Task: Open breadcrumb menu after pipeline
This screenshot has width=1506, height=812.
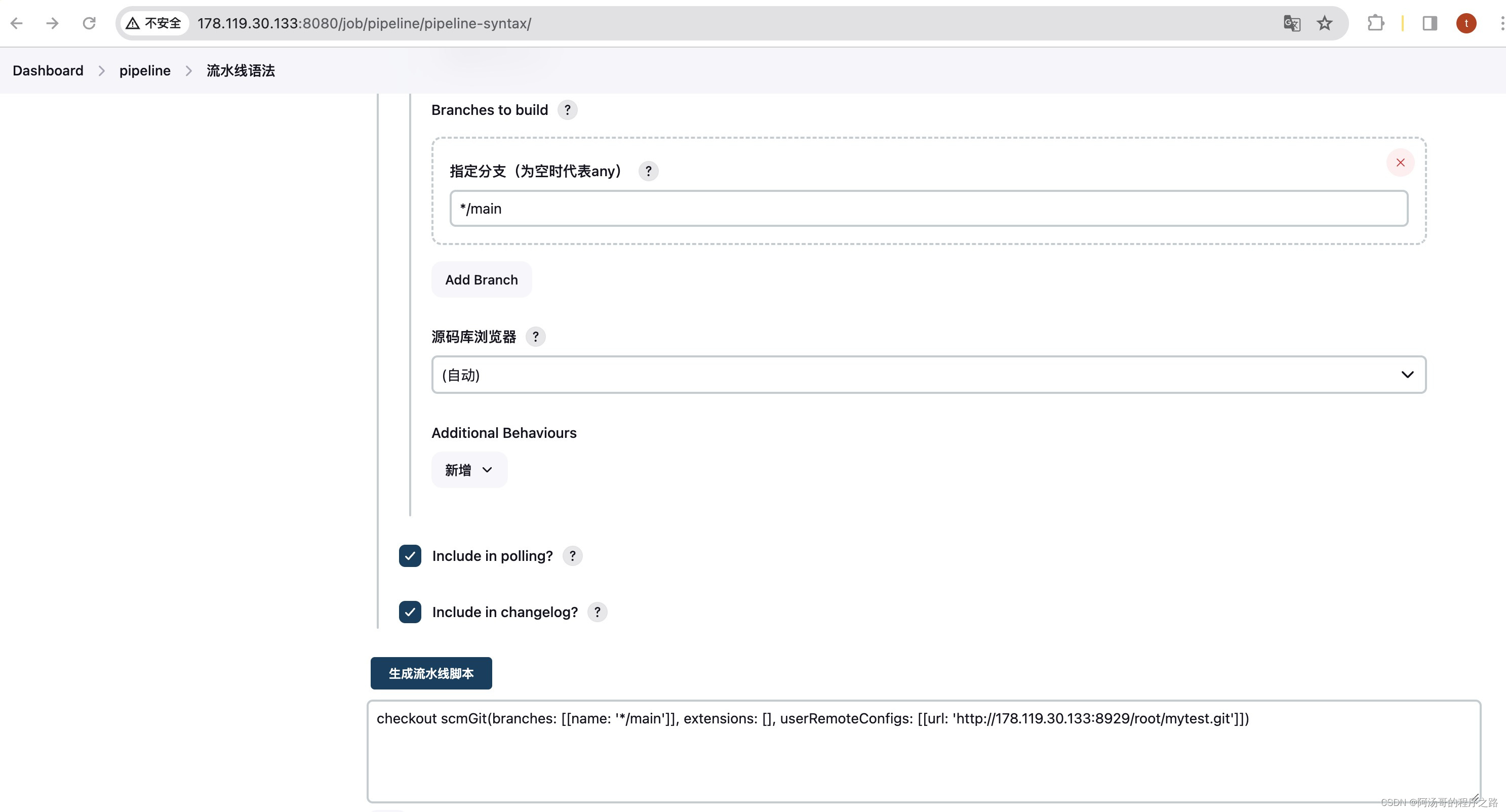Action: click(188, 71)
